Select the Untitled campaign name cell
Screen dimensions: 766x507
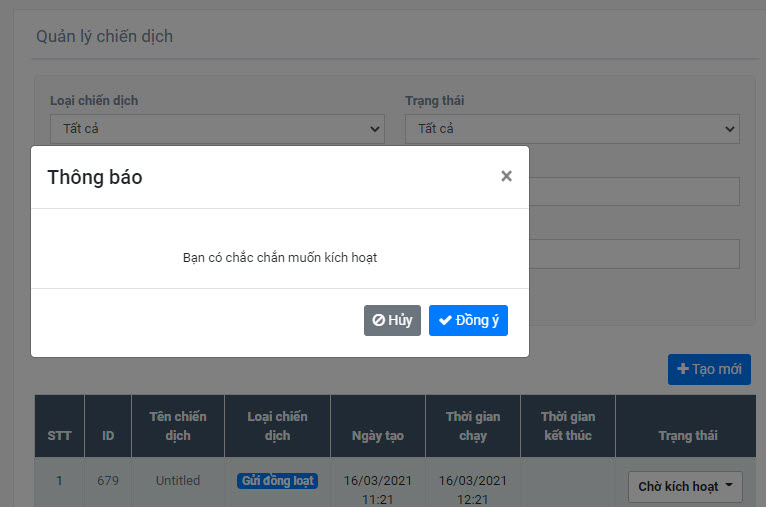(x=177, y=481)
